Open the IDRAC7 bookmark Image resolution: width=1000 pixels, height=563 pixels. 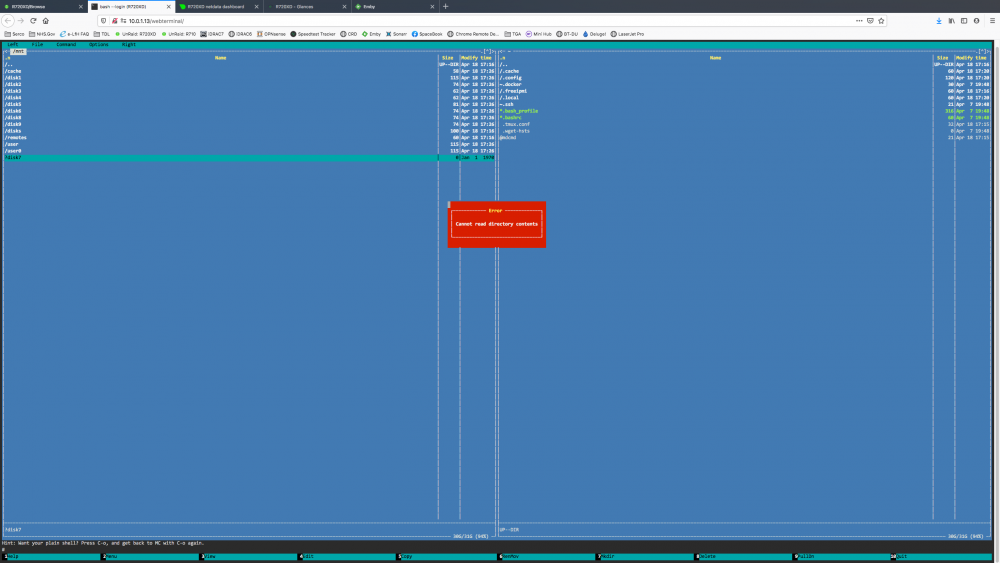(x=212, y=34)
